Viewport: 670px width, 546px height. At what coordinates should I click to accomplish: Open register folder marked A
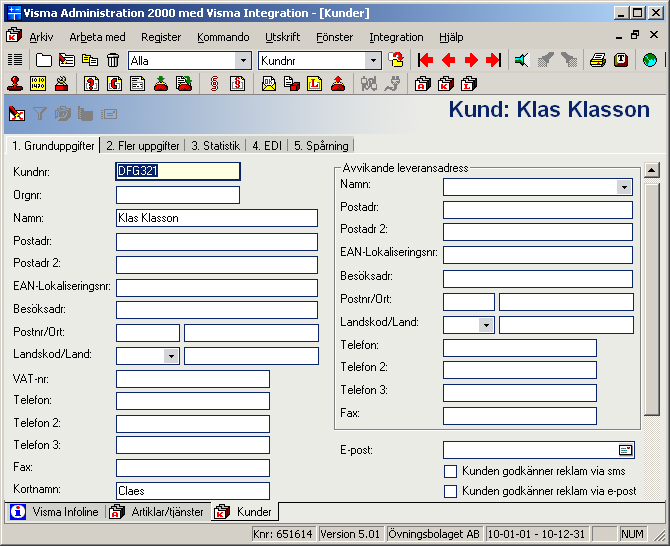pyautogui.click(x=423, y=84)
